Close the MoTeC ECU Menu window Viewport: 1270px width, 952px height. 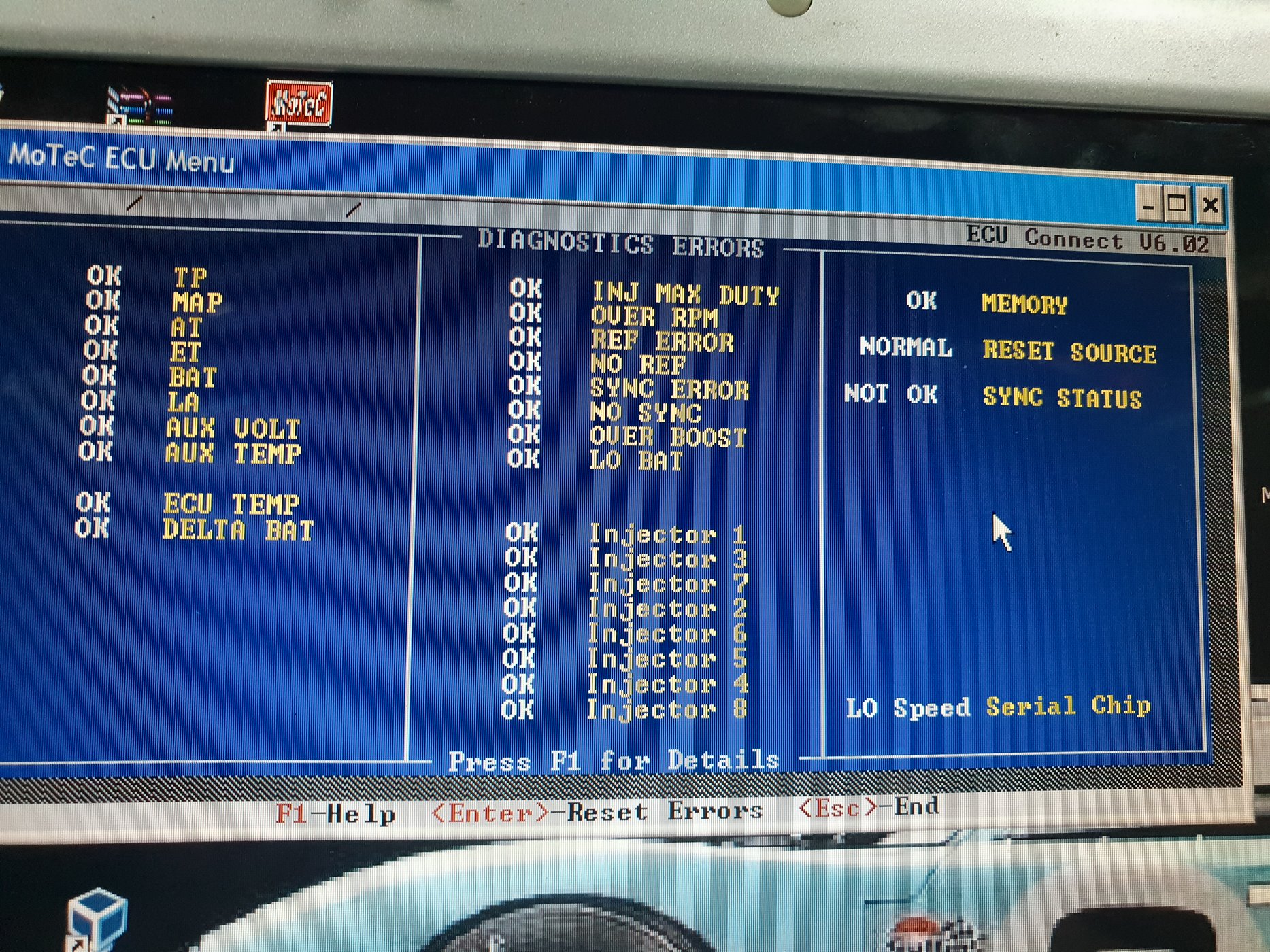(1209, 205)
